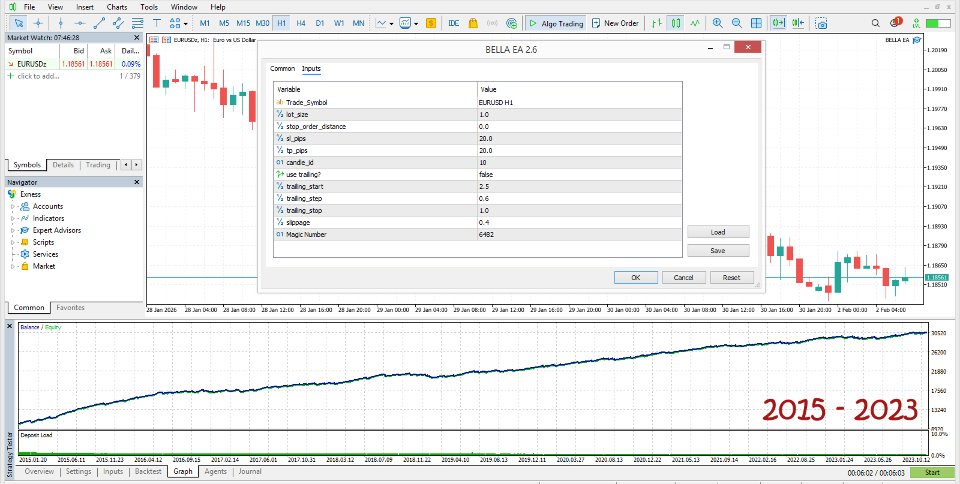This screenshot has width=960, height=484.
Task: Toggle the Algo Trading button
Action: (x=556, y=23)
